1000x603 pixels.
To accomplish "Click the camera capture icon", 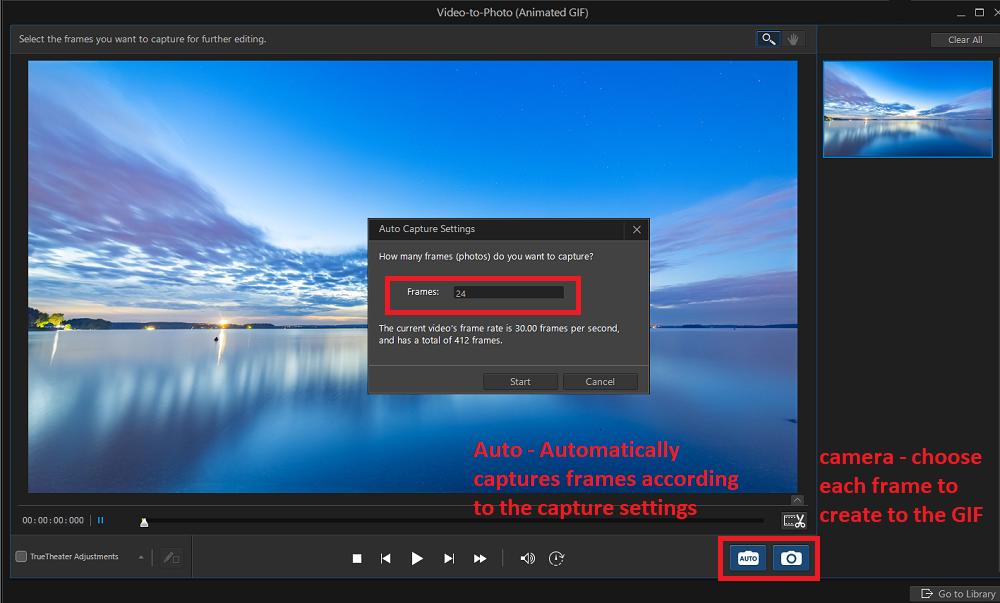I will coord(791,558).
